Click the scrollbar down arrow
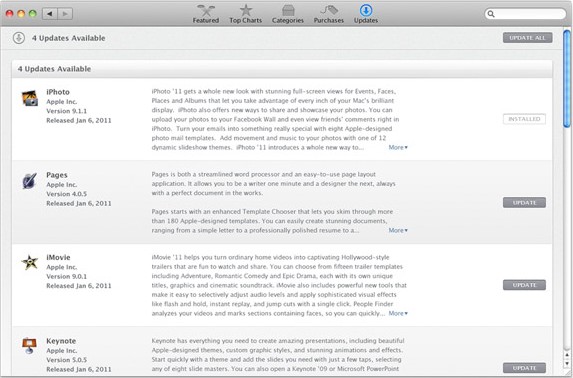This screenshot has width=573, height=378. pyautogui.click(x=567, y=364)
